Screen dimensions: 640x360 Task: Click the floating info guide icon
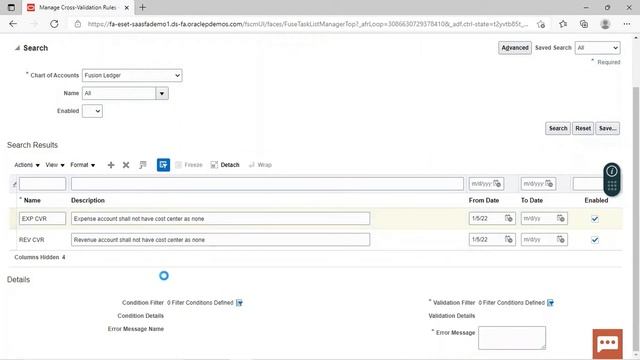[x=611, y=171]
